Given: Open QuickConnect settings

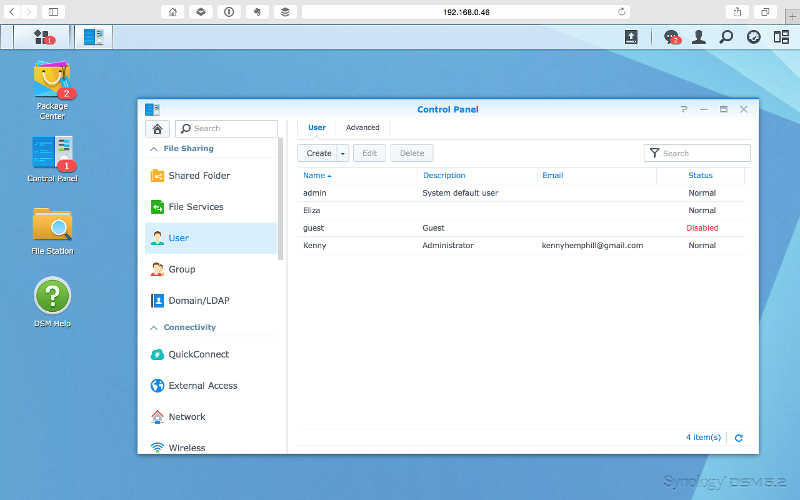Looking at the screenshot, I should 211,354.
